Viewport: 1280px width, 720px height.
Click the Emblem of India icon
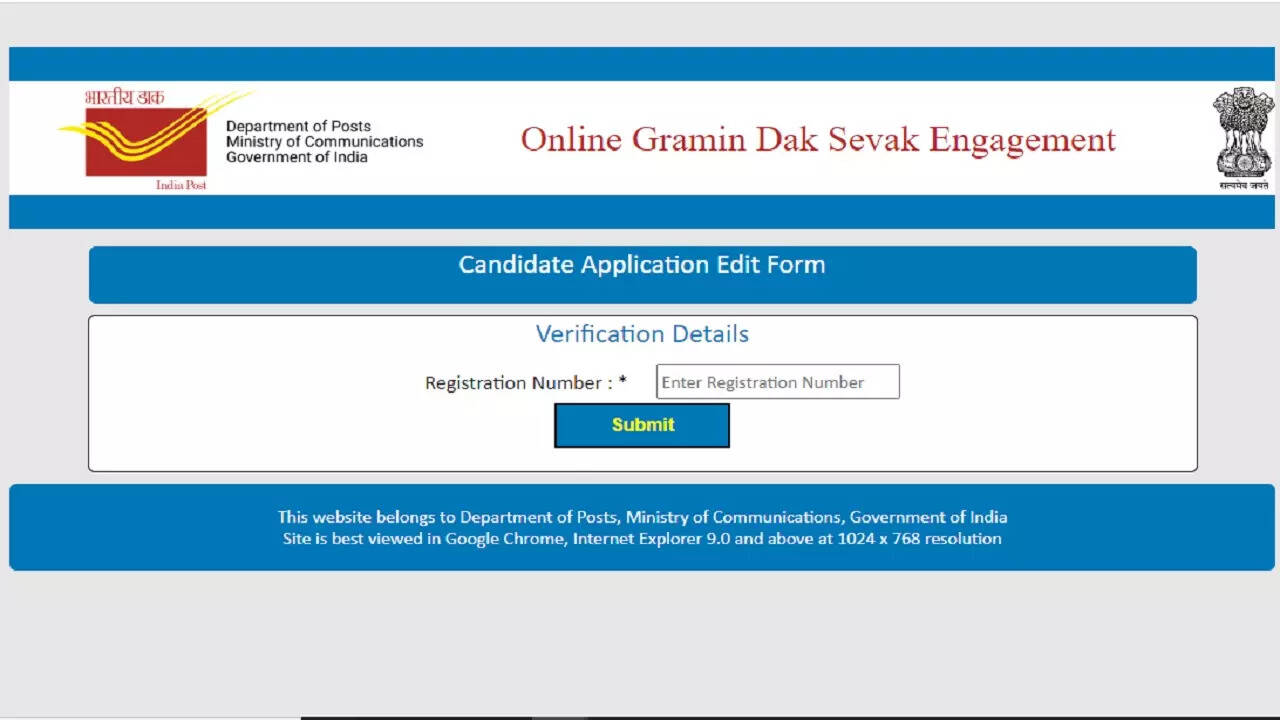[x=1243, y=131]
